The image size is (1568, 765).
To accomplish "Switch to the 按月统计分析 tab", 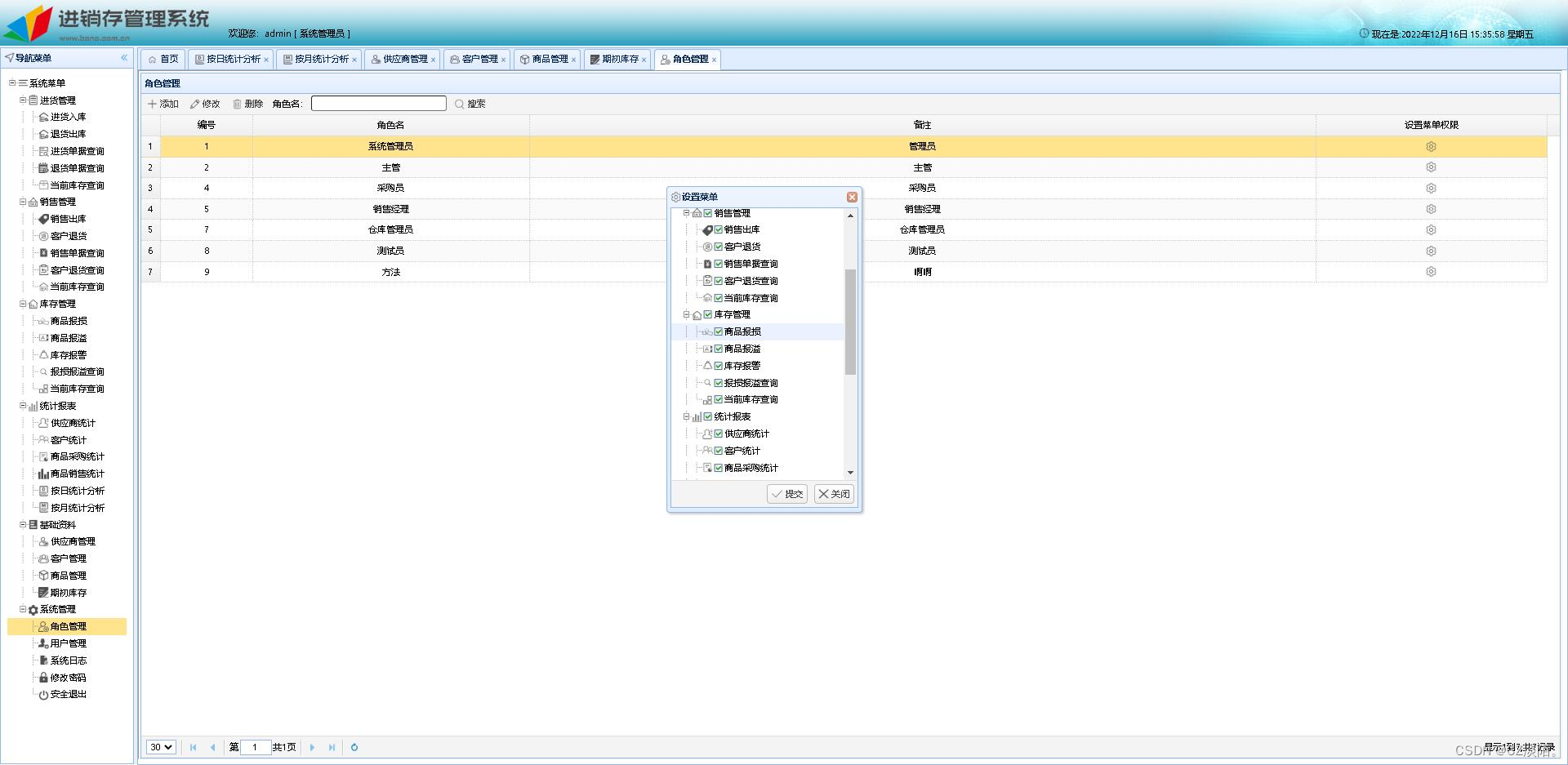I will coord(320,60).
